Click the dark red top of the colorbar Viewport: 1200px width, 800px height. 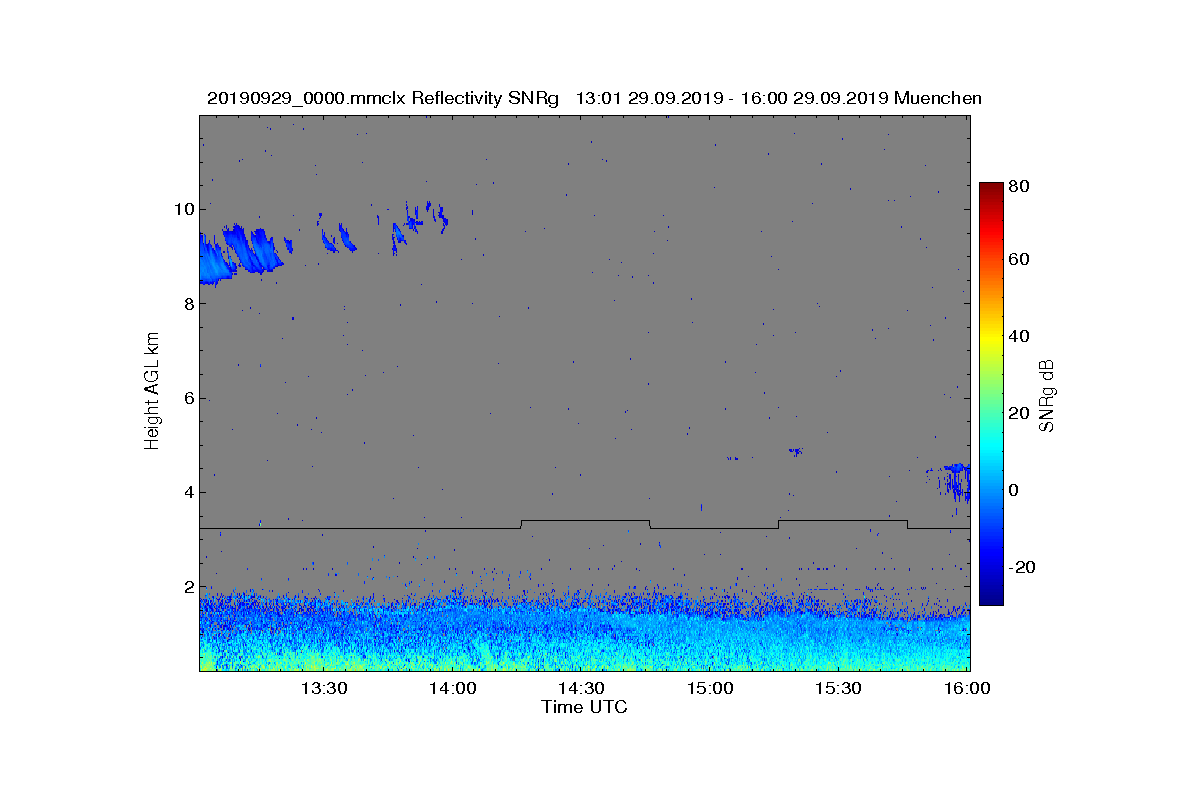point(991,190)
